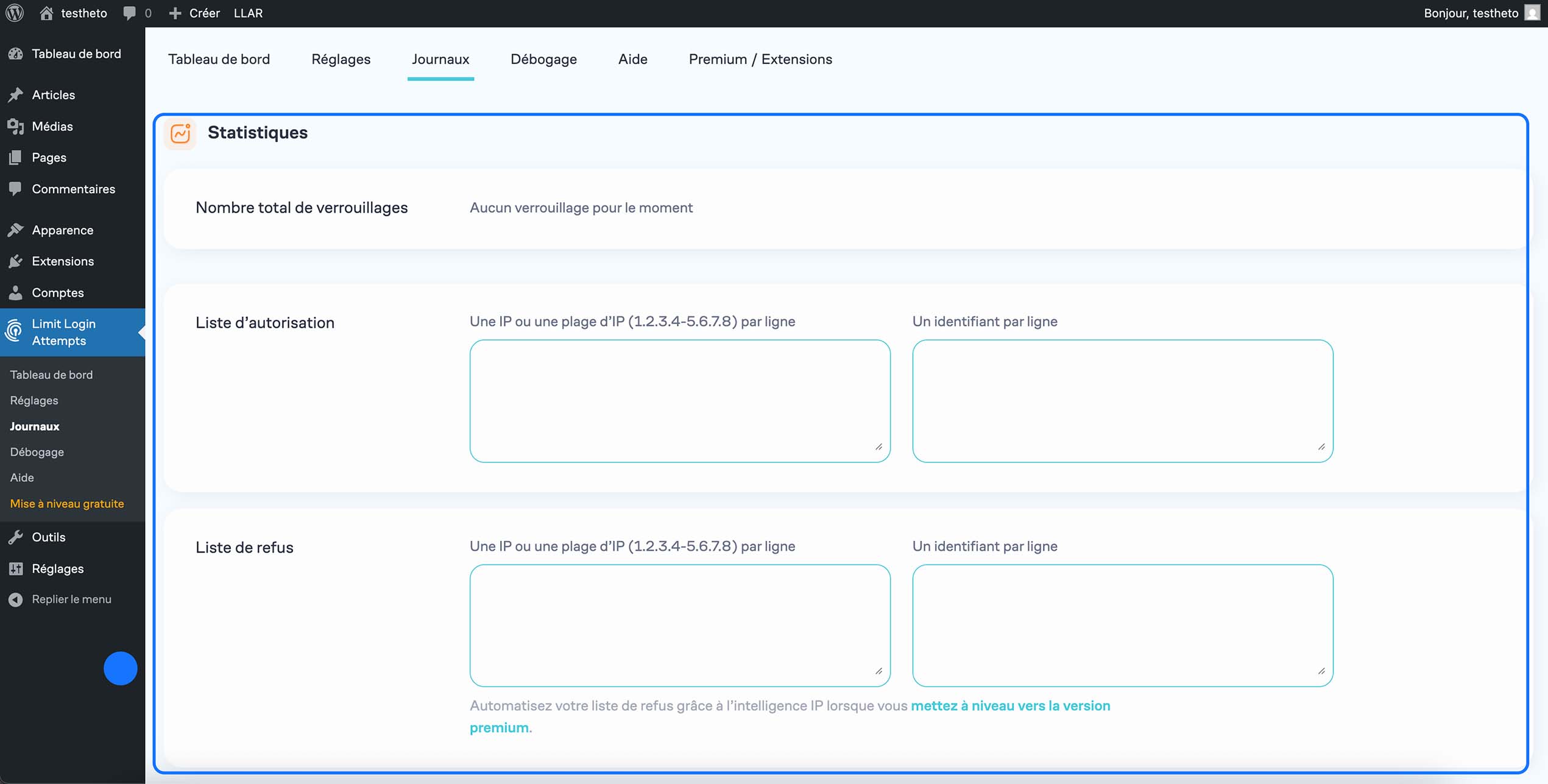
Task: Open Médias from its sidebar icon
Action: point(16,126)
